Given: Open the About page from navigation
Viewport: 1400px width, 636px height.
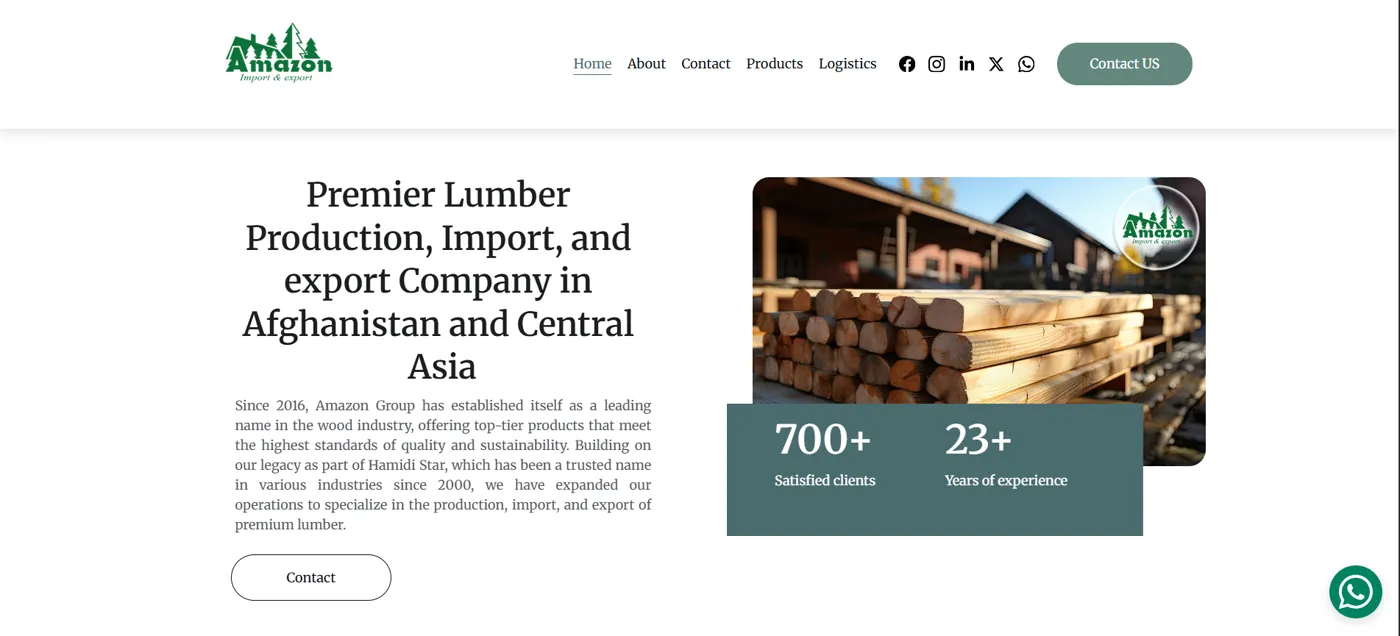Looking at the screenshot, I should pyautogui.click(x=646, y=64).
